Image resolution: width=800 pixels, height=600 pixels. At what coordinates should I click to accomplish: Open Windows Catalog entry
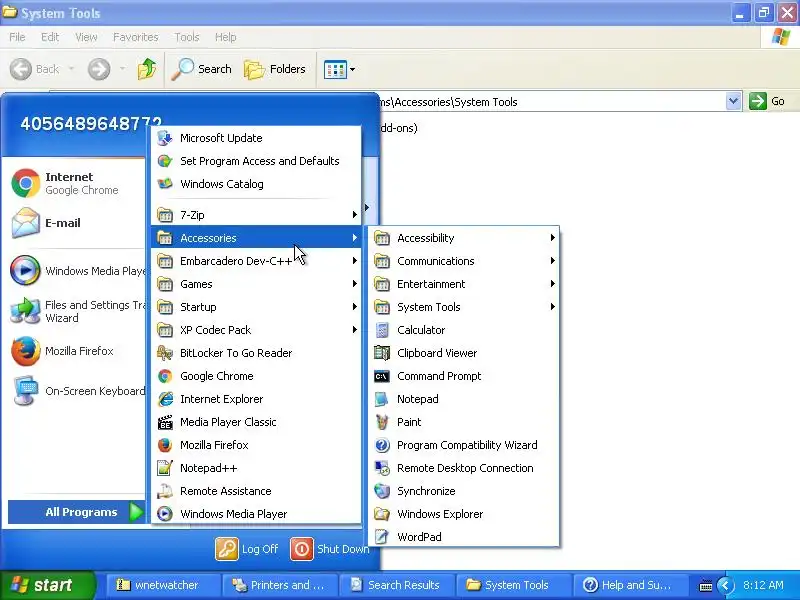tap(256, 184)
